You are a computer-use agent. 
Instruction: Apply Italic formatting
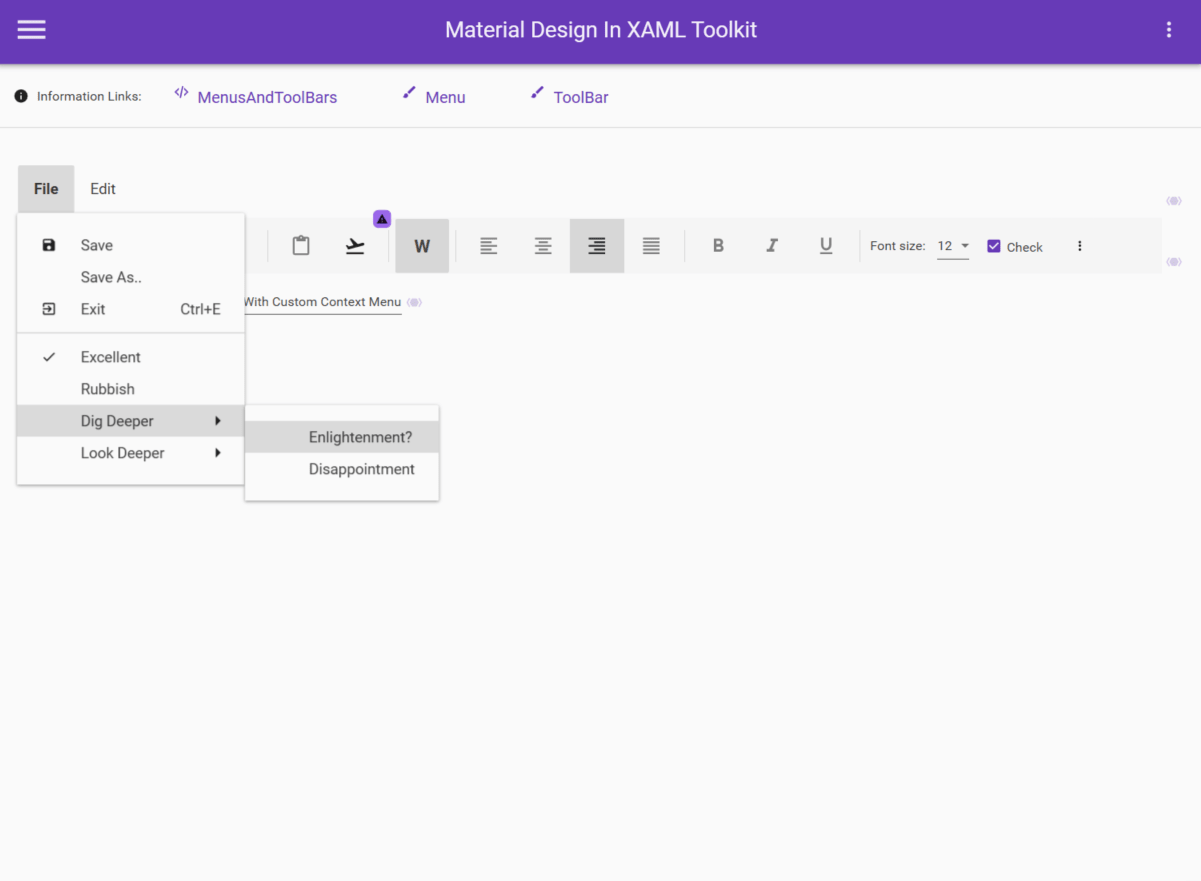(x=772, y=245)
